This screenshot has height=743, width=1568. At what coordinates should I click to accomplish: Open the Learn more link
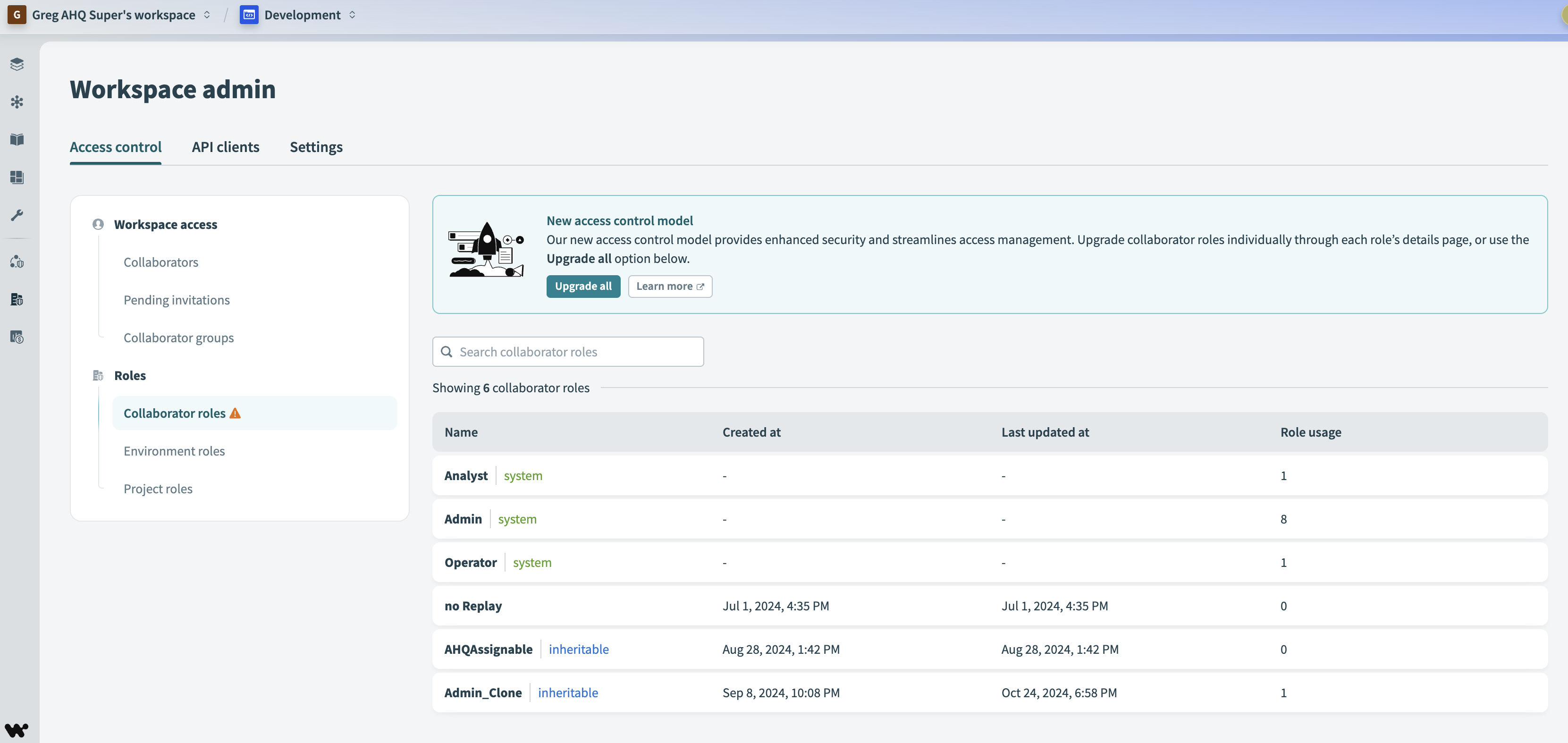pyautogui.click(x=670, y=286)
